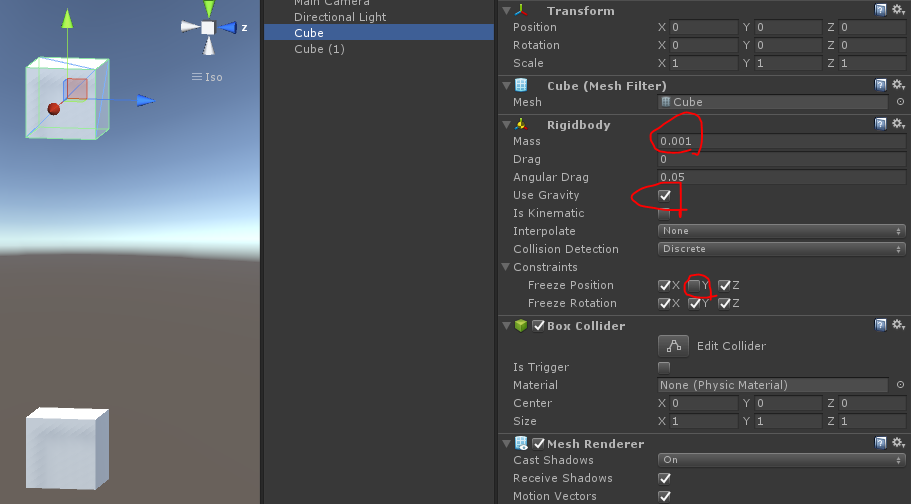Open Mesh Renderer help reference icon
Viewport: 911px width, 504px height.
pyautogui.click(x=881, y=443)
